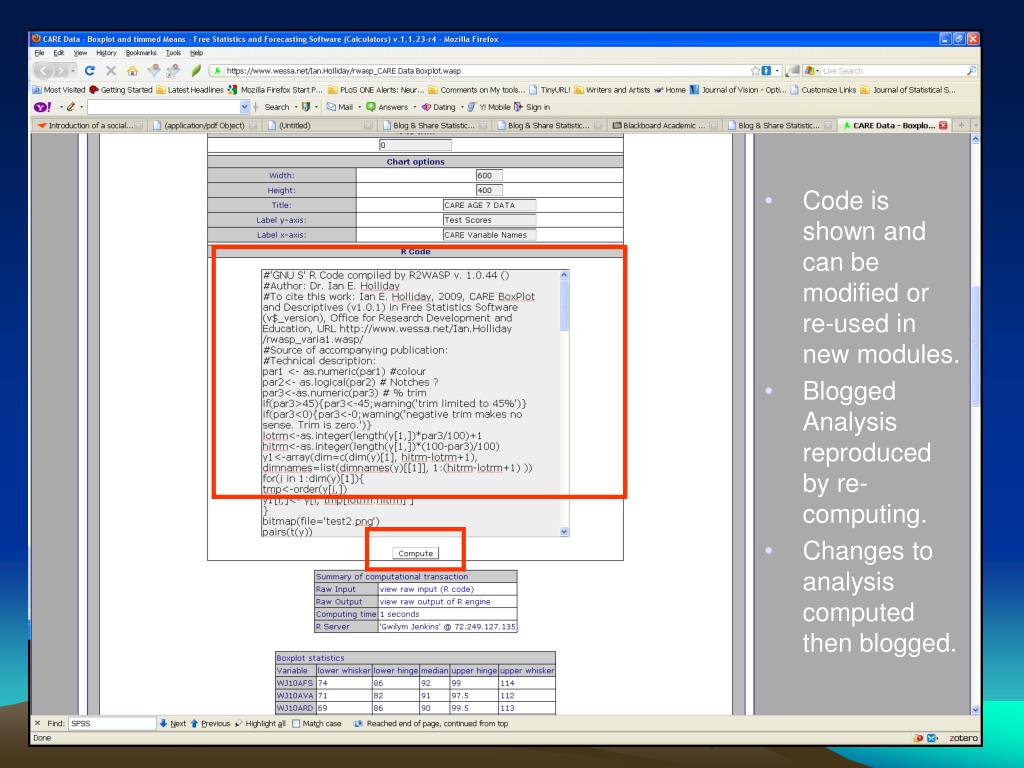The image size is (1024, 768).
Task: Click the chart Title input field
Action: (x=489, y=205)
